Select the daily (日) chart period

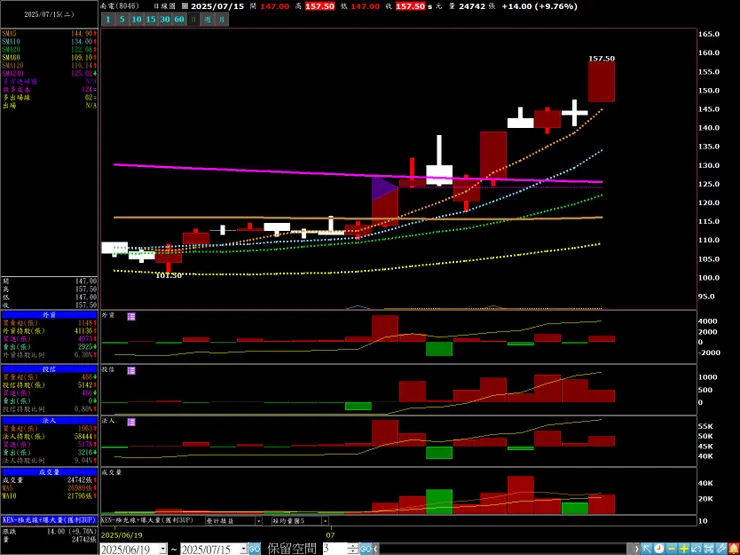(x=193, y=19)
